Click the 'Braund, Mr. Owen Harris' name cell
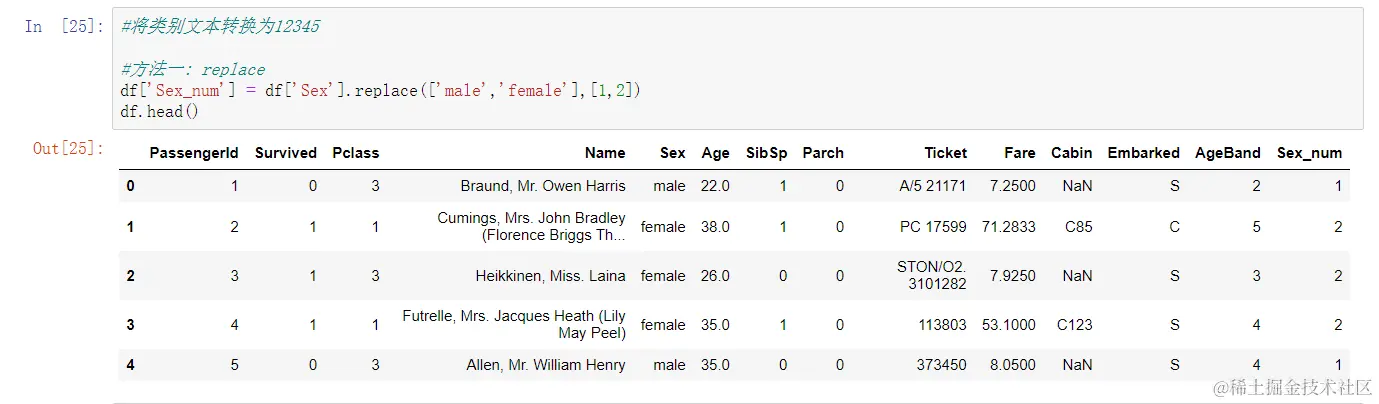 pos(543,186)
